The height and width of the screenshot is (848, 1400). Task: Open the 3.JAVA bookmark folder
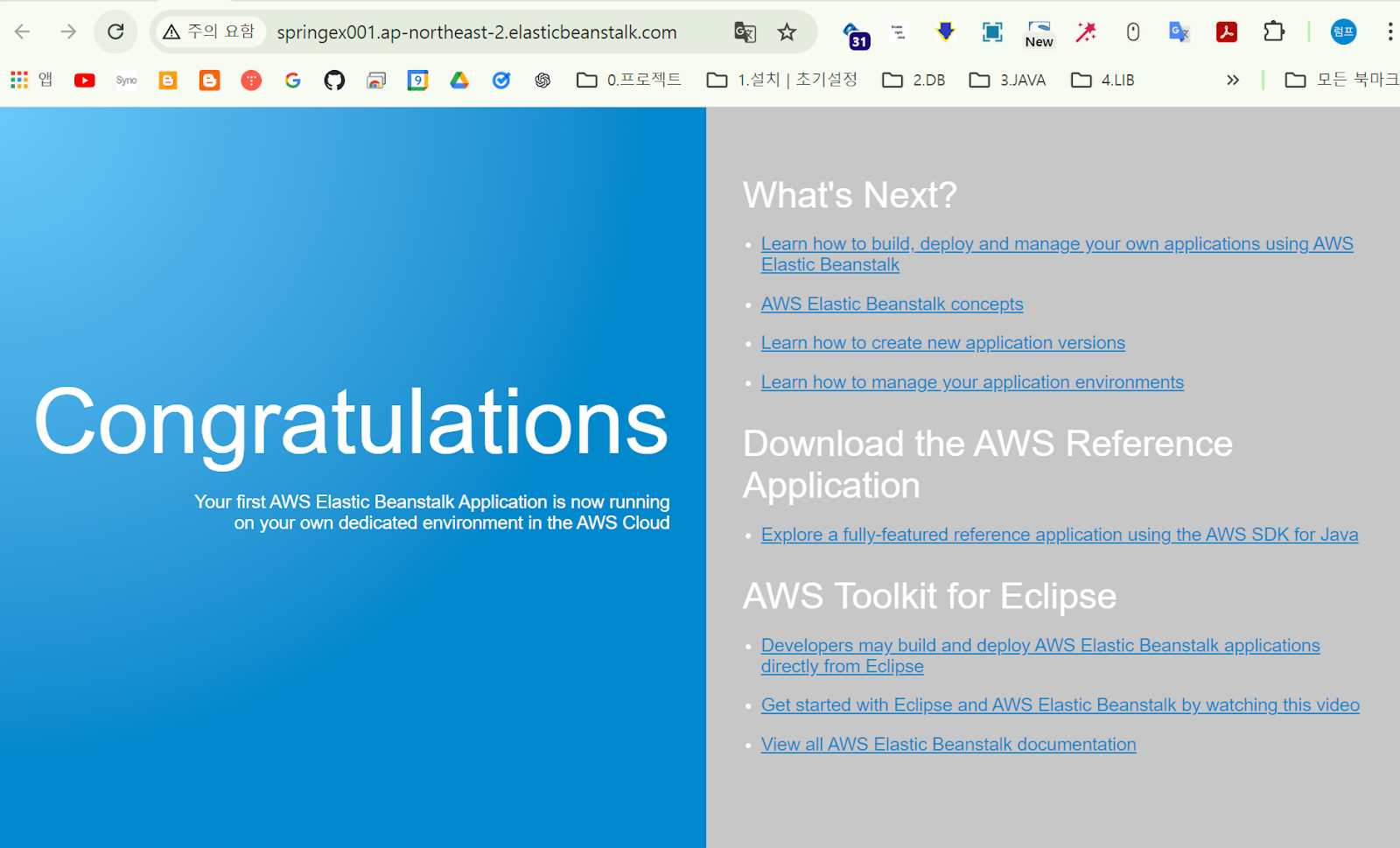[x=1007, y=81]
